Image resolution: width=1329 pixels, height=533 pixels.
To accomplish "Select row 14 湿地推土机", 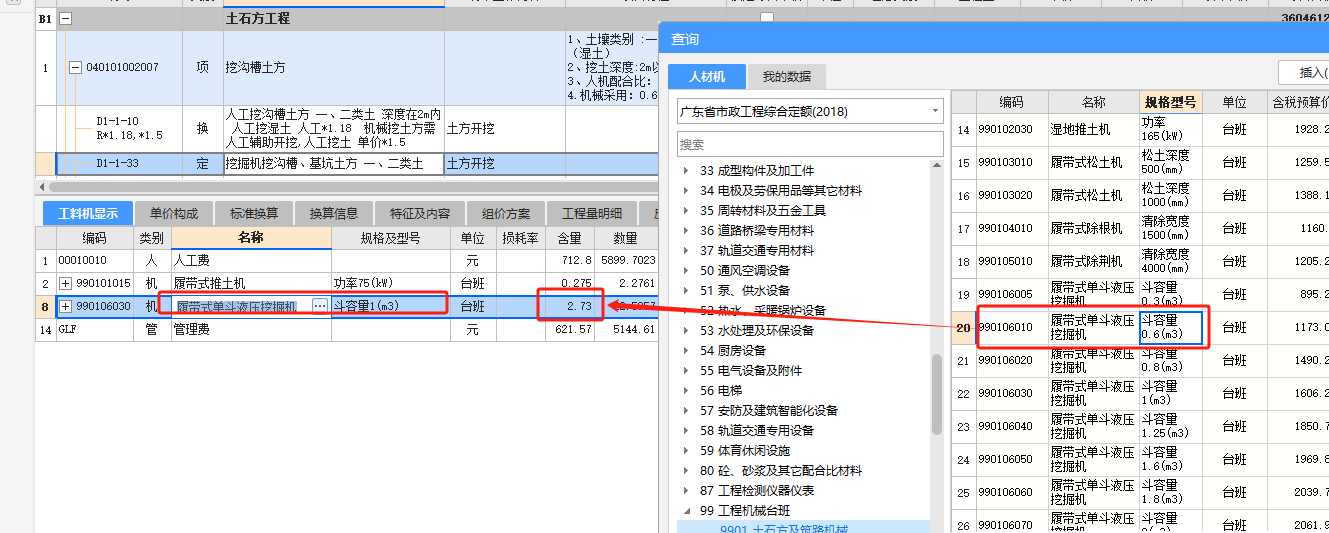I will pyautogui.click(x=1139, y=130).
